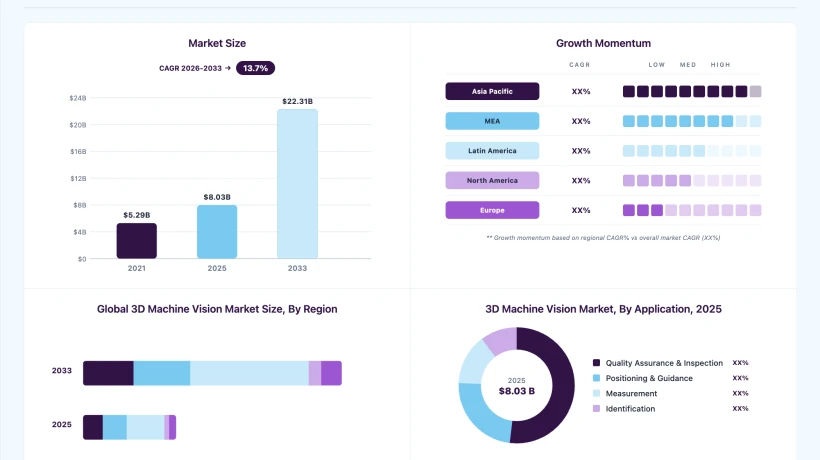Click the $24B axis label
The height and width of the screenshot is (460, 820).
click(x=78, y=98)
